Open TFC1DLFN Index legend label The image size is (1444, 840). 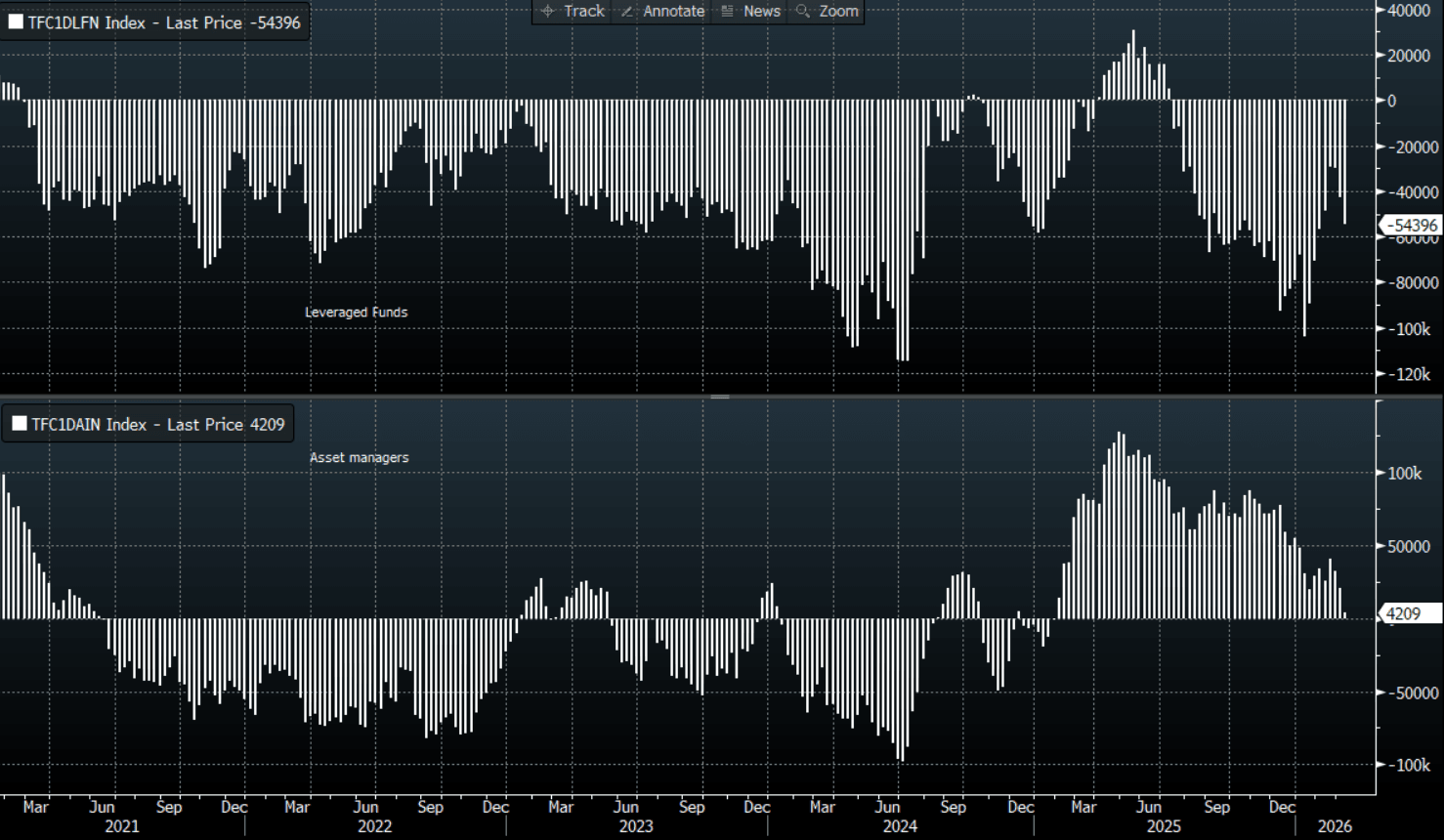pyautogui.click(x=86, y=22)
